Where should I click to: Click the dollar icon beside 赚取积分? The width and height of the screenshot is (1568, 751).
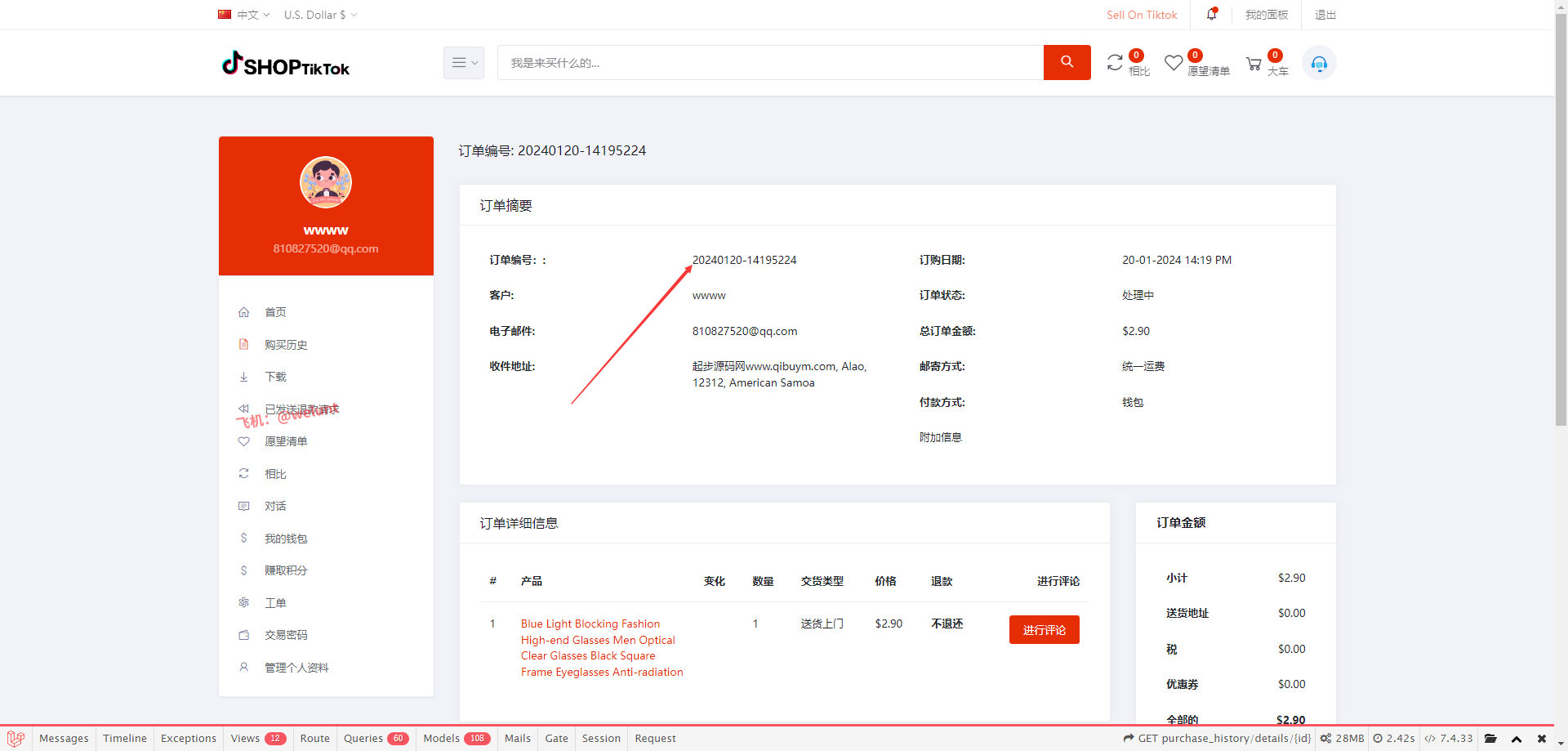coord(243,570)
